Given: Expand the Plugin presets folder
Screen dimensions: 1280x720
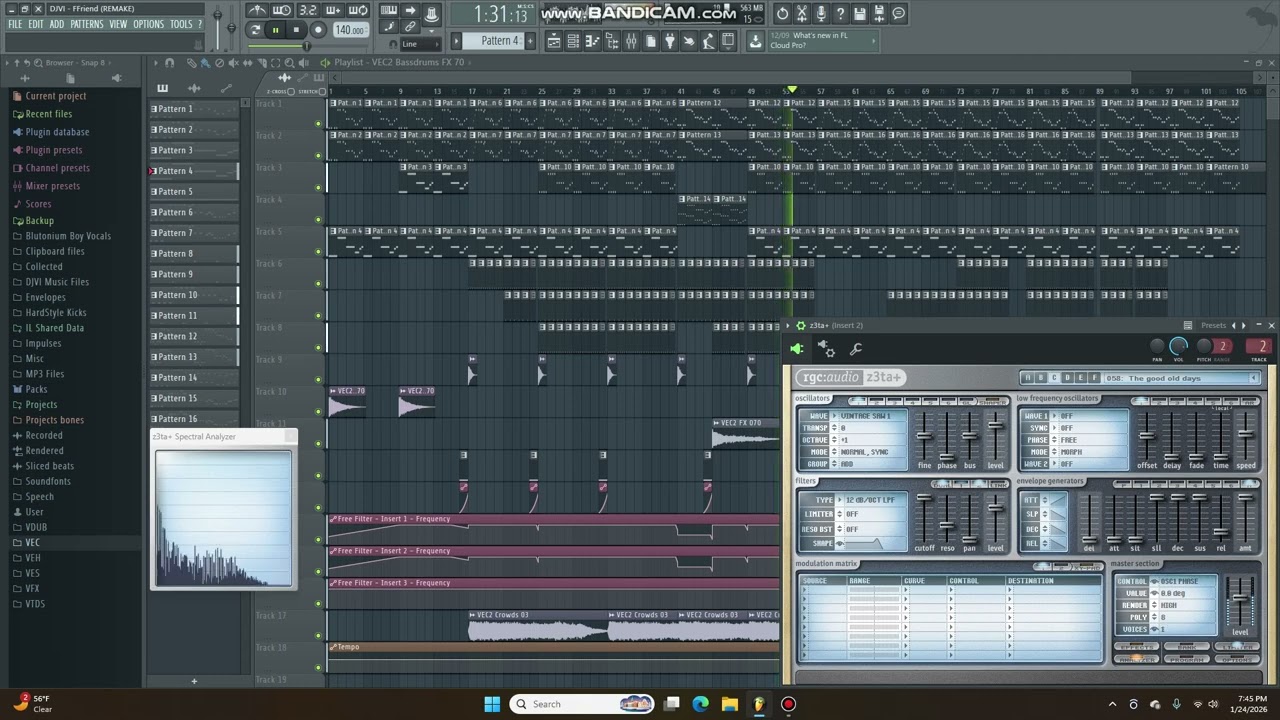Looking at the screenshot, I should 53,150.
